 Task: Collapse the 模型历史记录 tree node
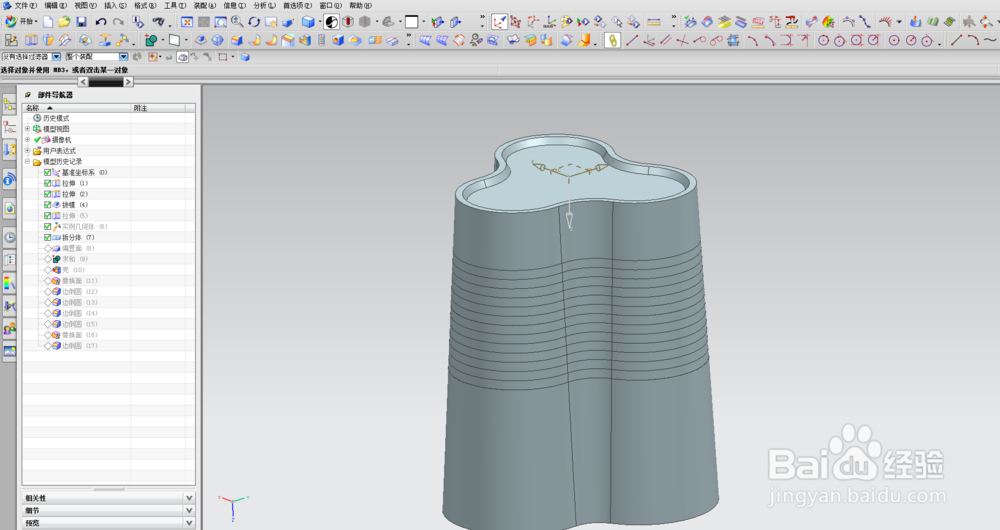pos(27,161)
